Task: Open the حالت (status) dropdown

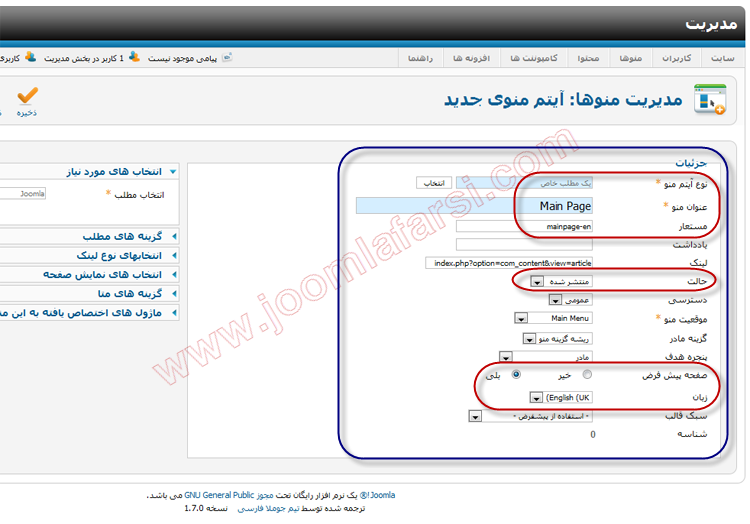Action: pyautogui.click(x=562, y=282)
